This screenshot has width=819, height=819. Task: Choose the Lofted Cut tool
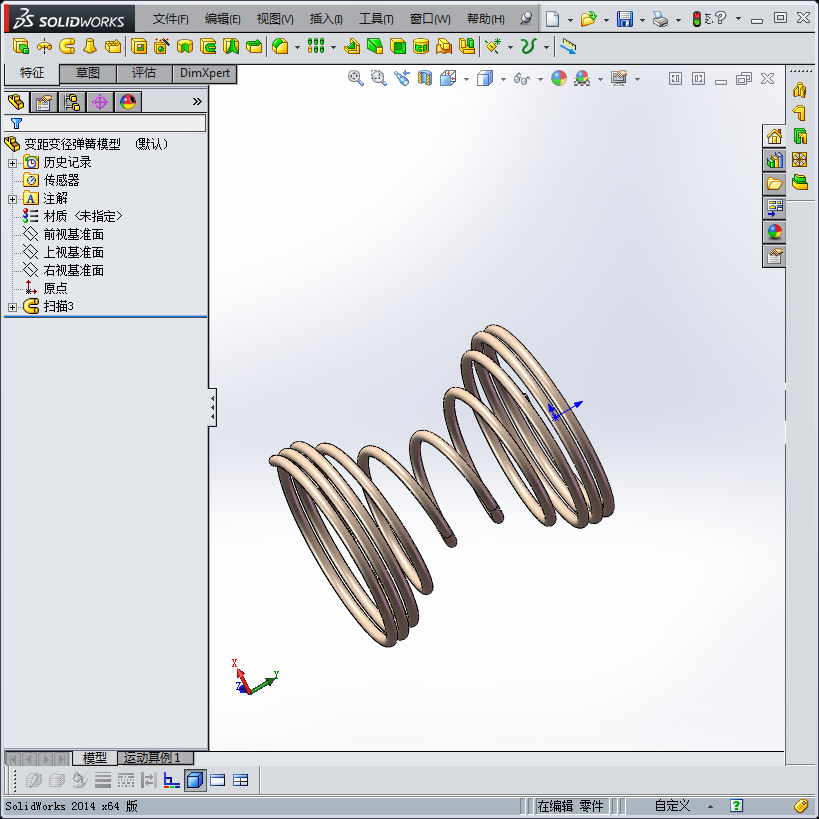point(231,46)
